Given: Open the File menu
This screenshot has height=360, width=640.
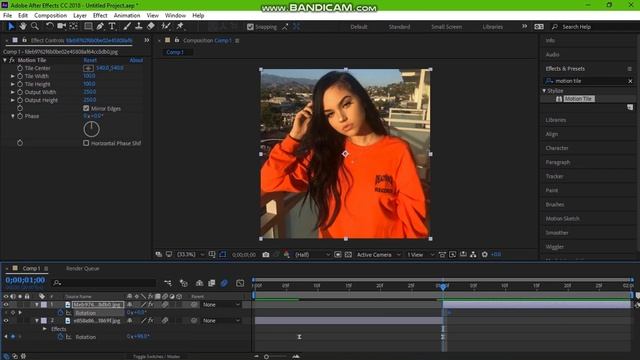Looking at the screenshot, I should point(7,16).
